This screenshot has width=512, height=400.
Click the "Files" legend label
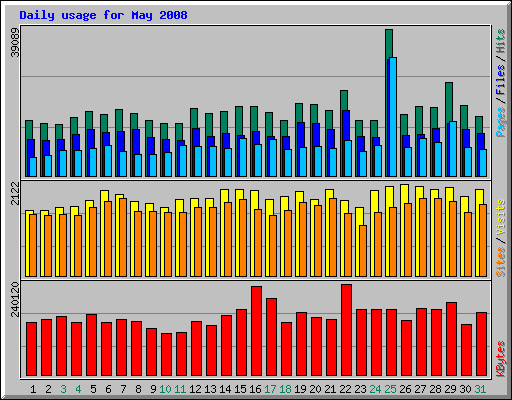(x=501, y=79)
